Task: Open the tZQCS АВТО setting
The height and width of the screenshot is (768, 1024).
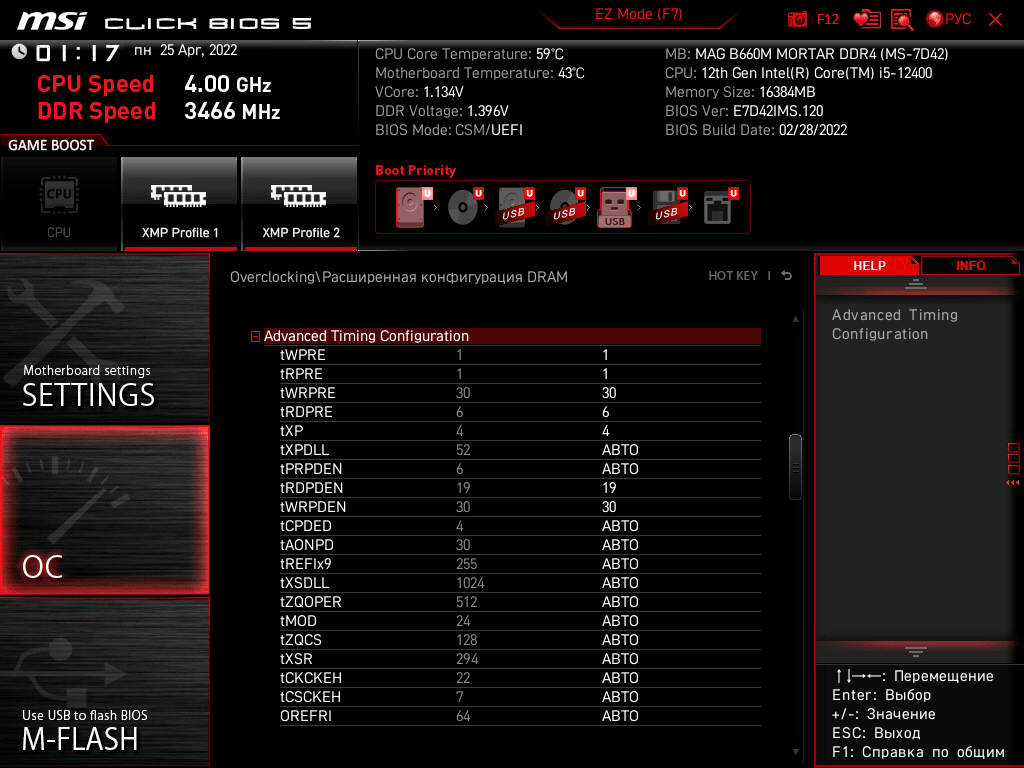Action: (x=620, y=639)
